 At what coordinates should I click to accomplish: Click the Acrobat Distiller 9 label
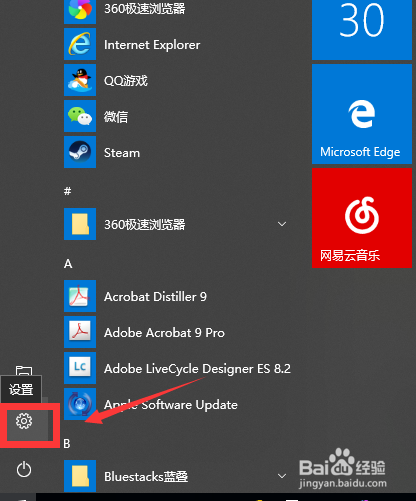[155, 297]
